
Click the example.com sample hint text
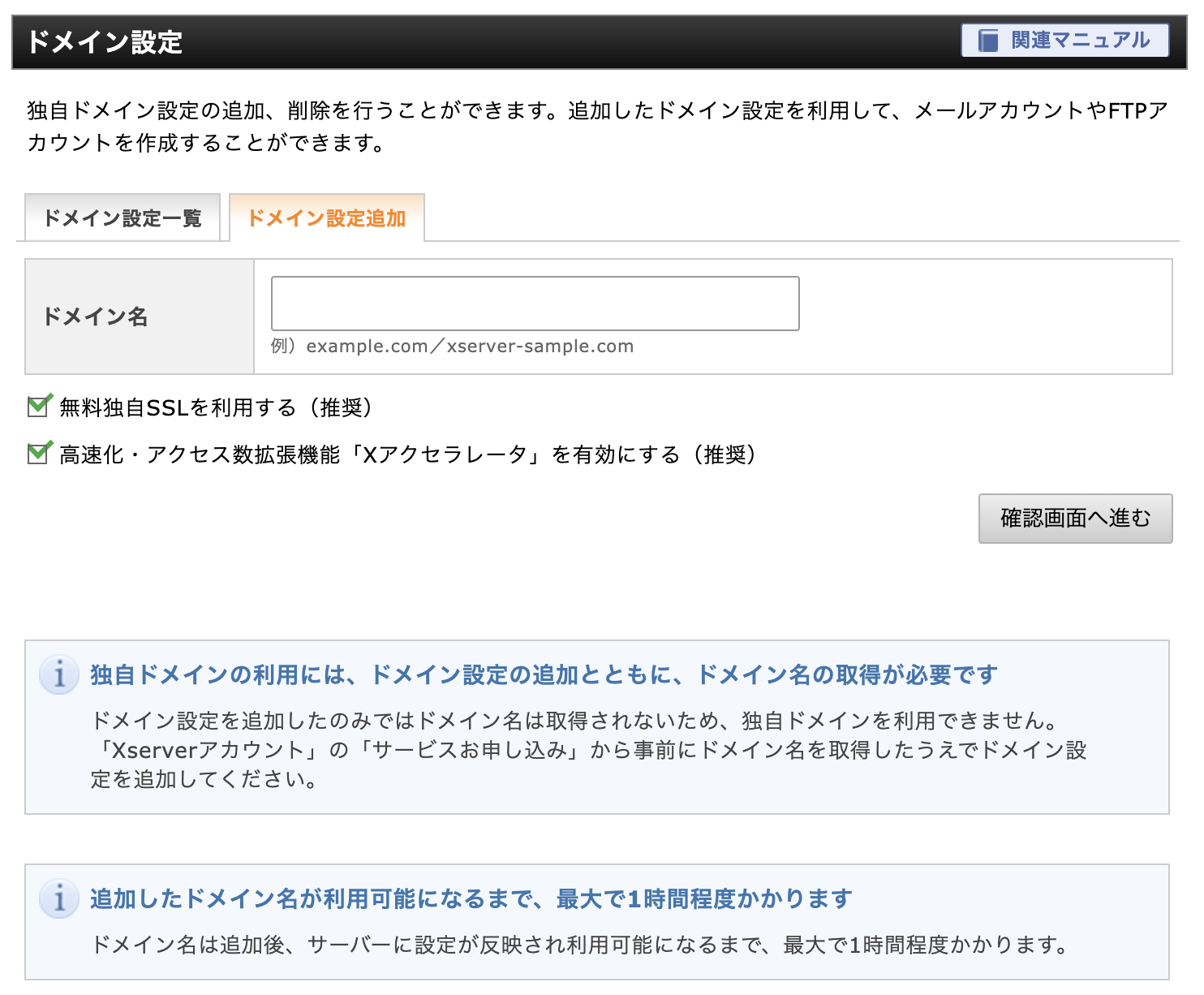pyautogui.click(x=453, y=347)
